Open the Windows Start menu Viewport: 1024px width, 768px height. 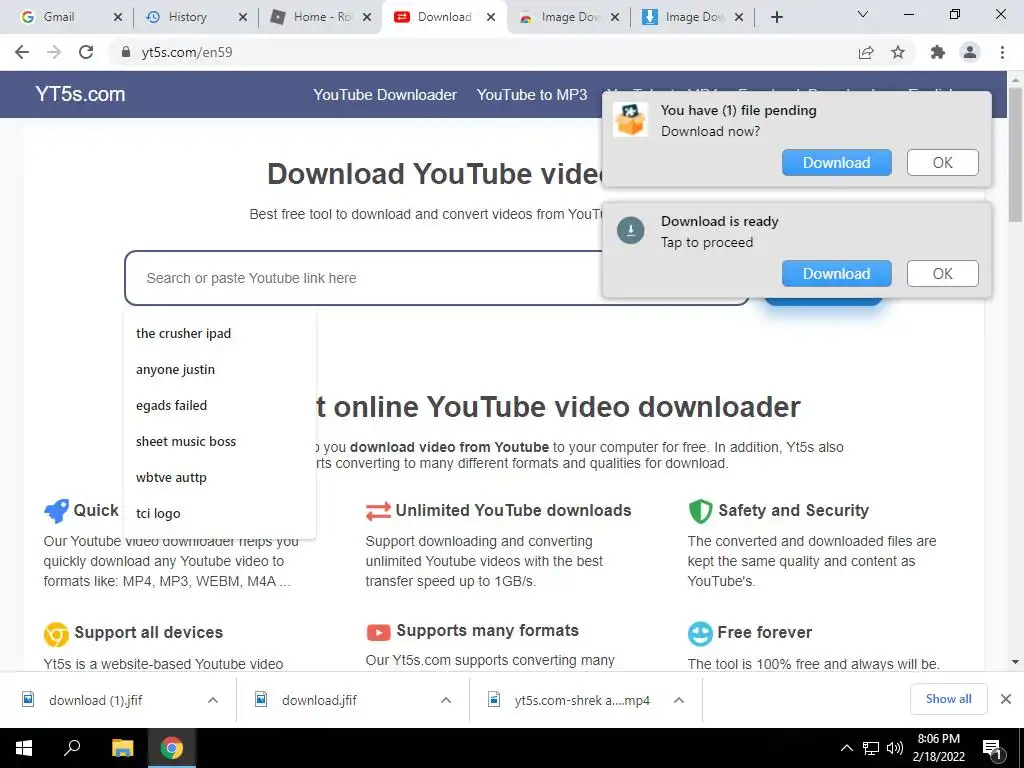(24, 748)
